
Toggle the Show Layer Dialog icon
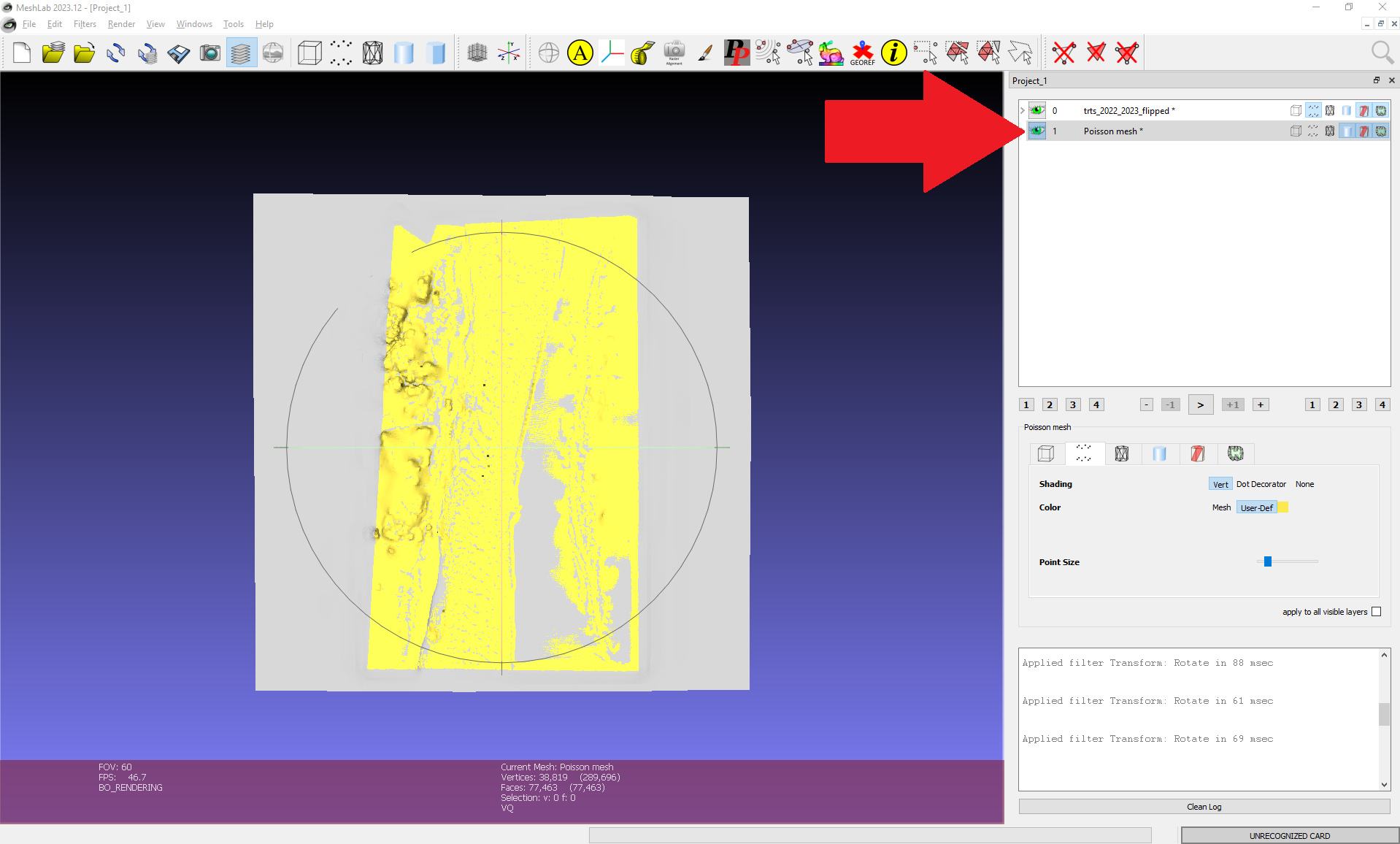241,53
